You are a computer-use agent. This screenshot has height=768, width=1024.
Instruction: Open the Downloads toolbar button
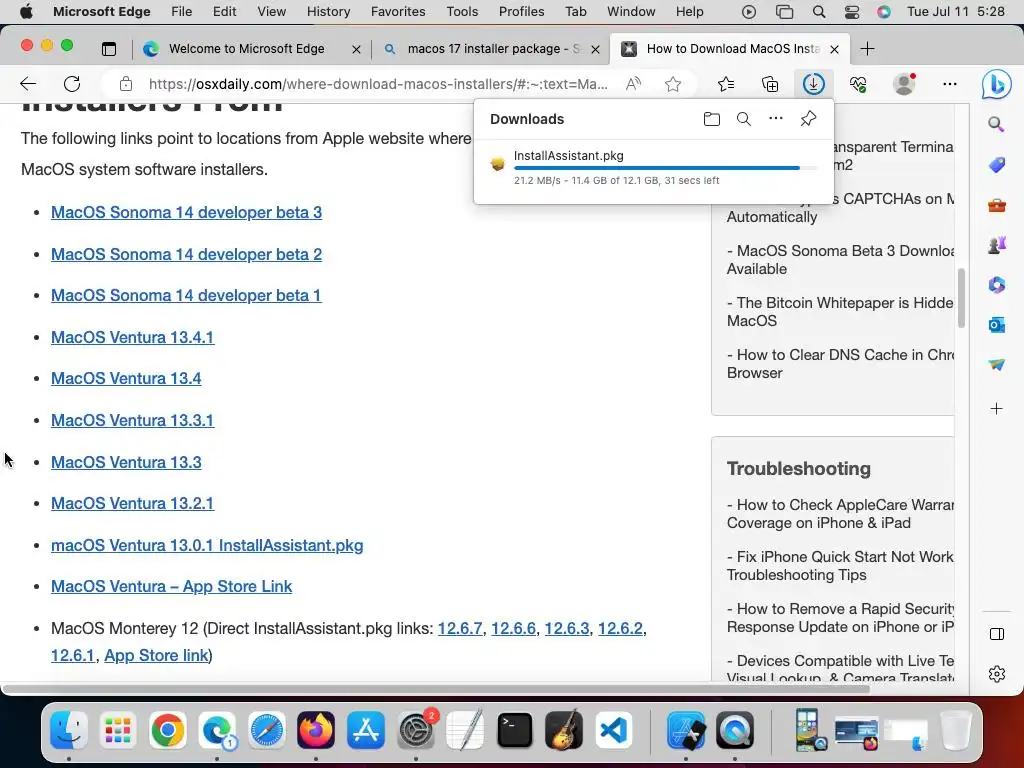pyautogui.click(x=814, y=84)
